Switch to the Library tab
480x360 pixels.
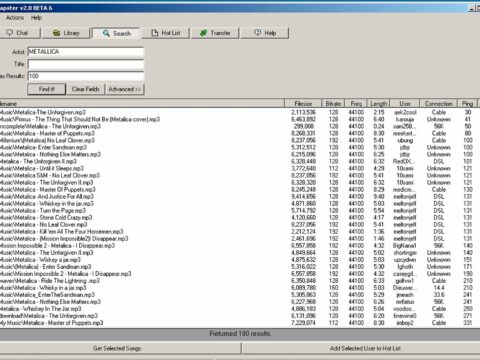[66, 33]
